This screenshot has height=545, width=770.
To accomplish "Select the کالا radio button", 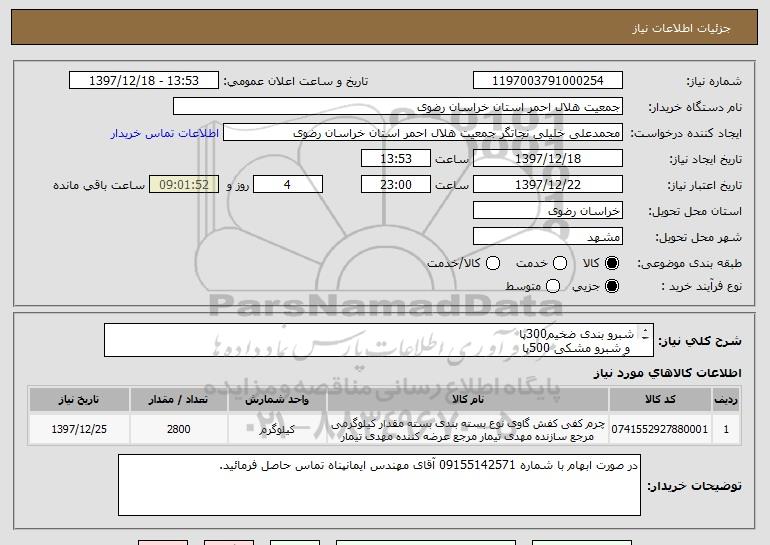I will coord(611,263).
